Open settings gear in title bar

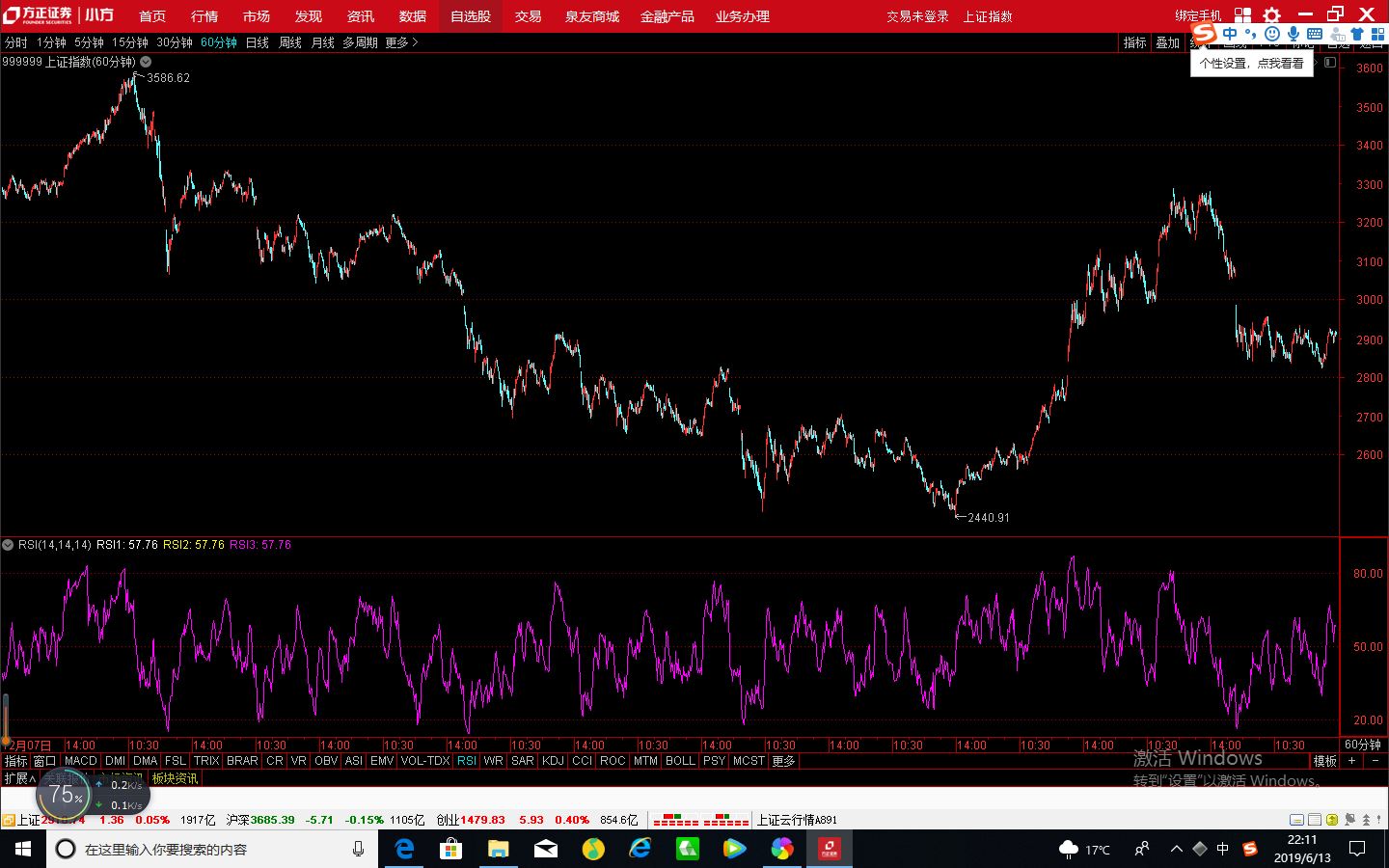(x=1272, y=15)
